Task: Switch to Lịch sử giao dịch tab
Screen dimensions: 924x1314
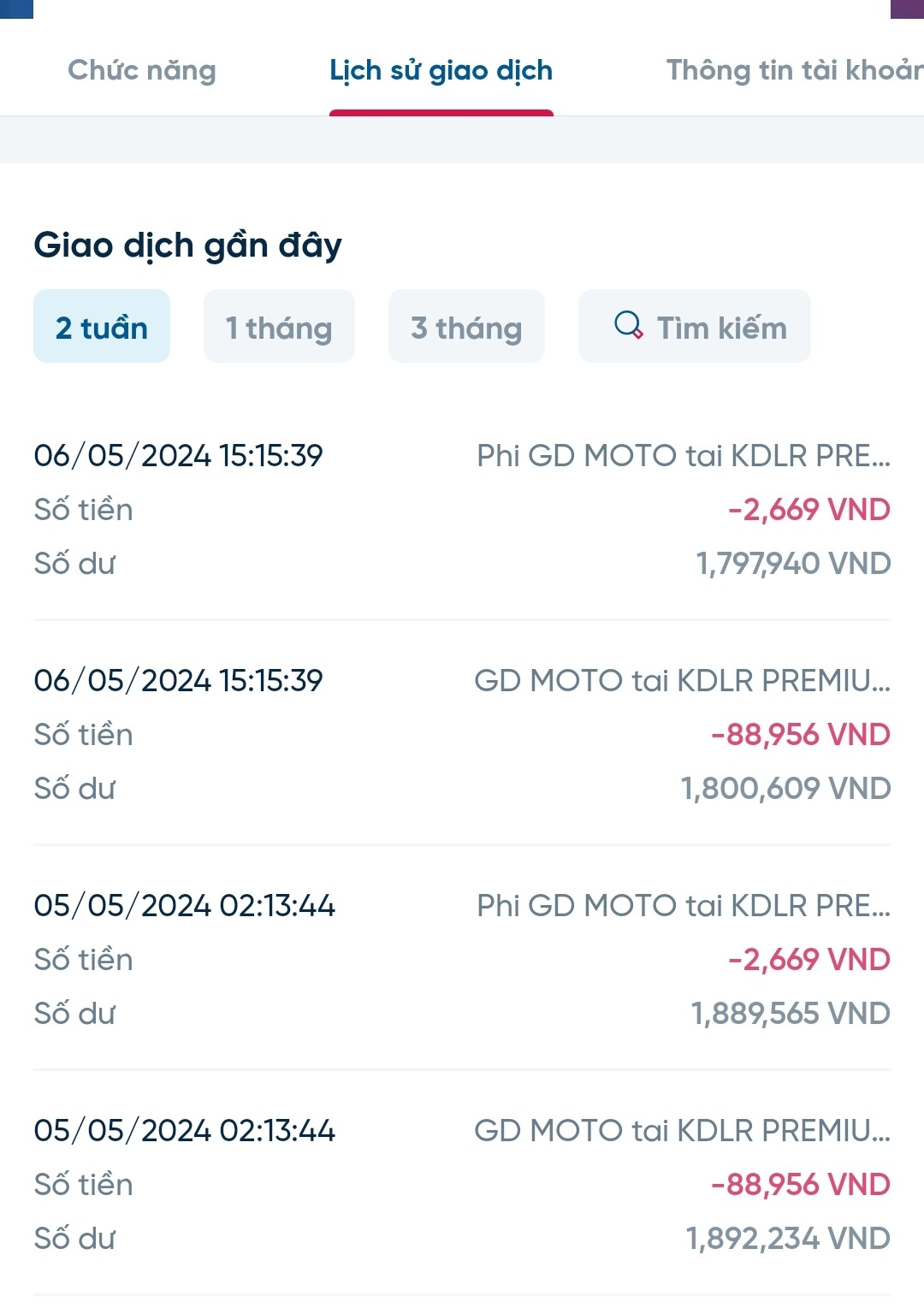Action: [x=441, y=70]
